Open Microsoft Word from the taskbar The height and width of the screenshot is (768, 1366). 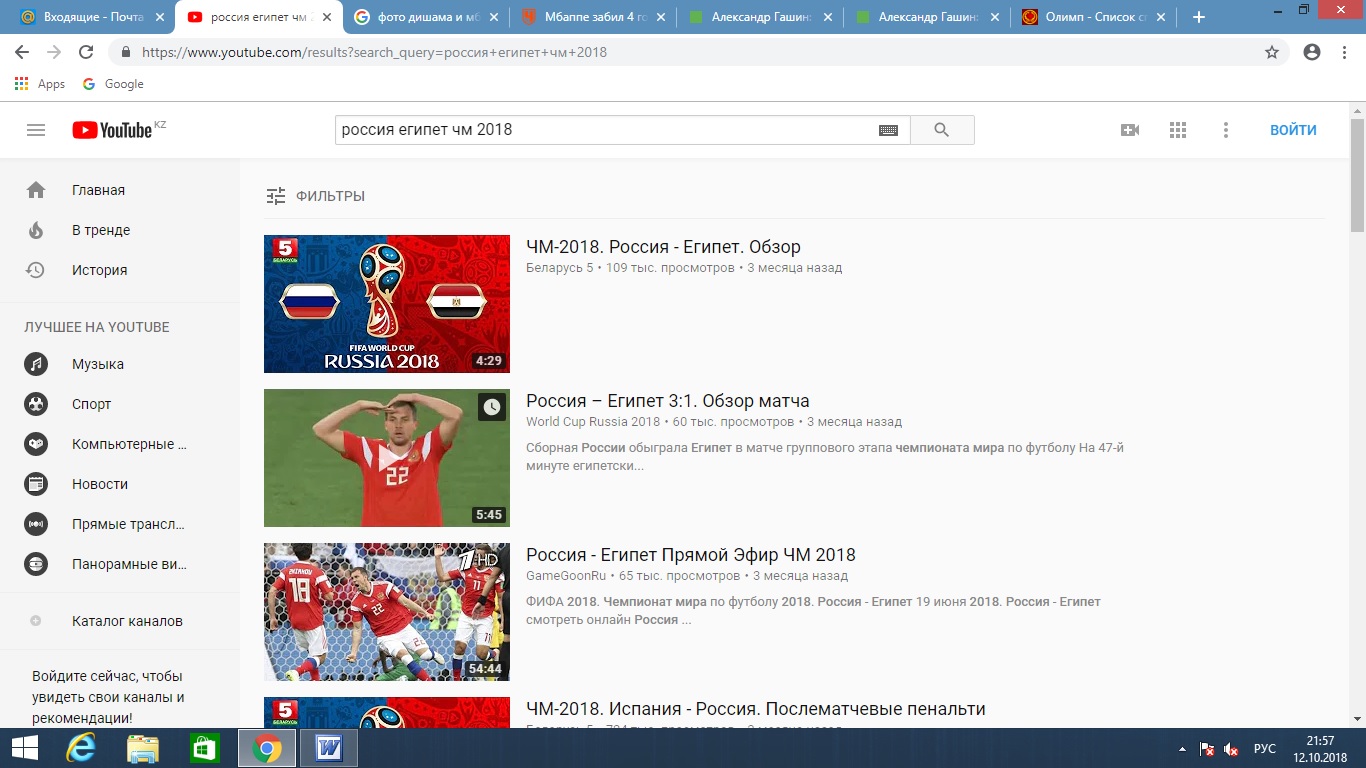coord(329,748)
